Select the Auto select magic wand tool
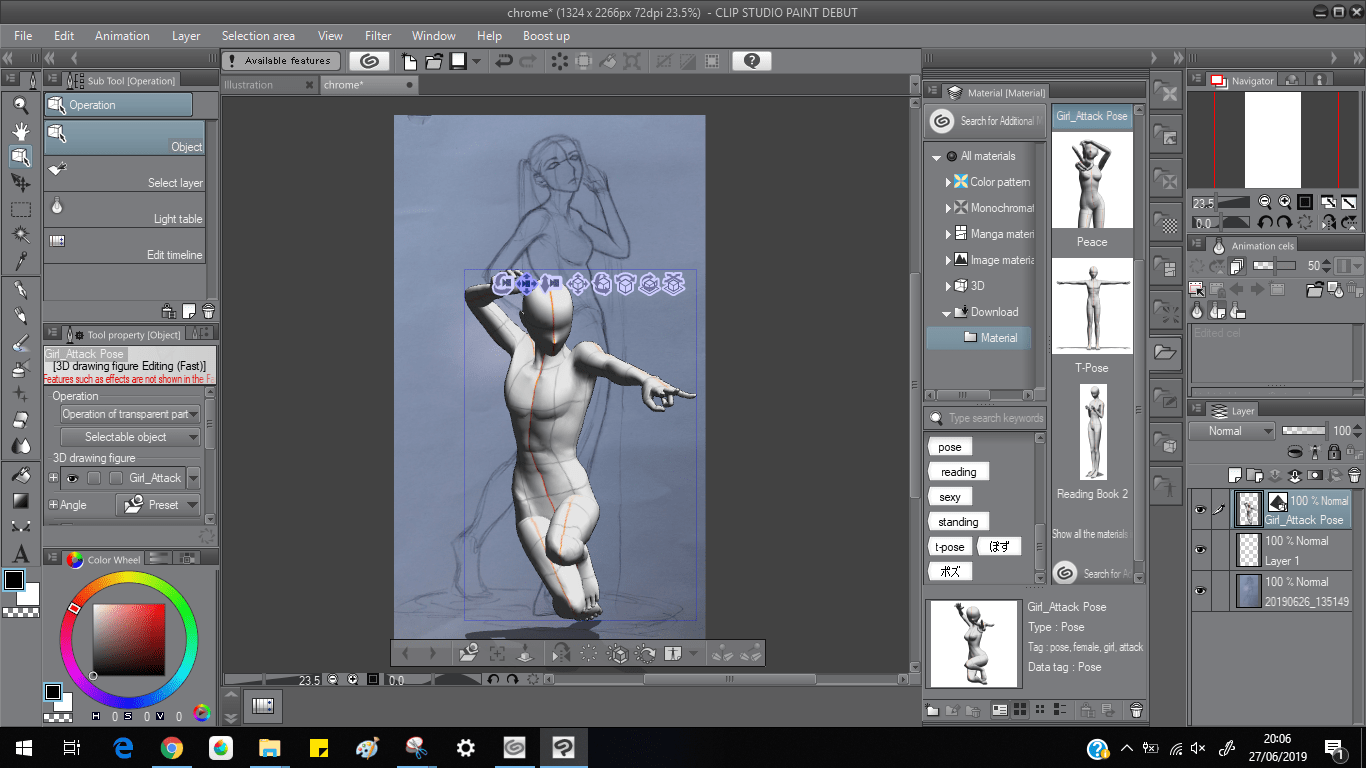The height and width of the screenshot is (768, 1366). 20,235
